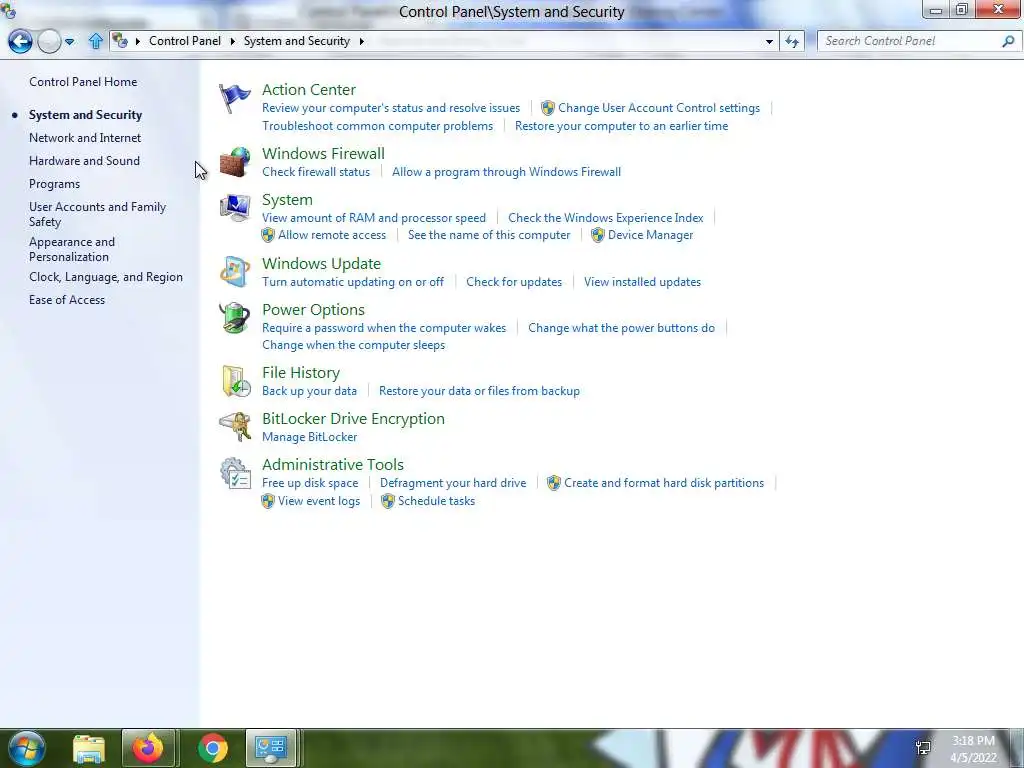The image size is (1024, 768).
Task: Click the address bar refresh icon
Action: [x=792, y=41]
